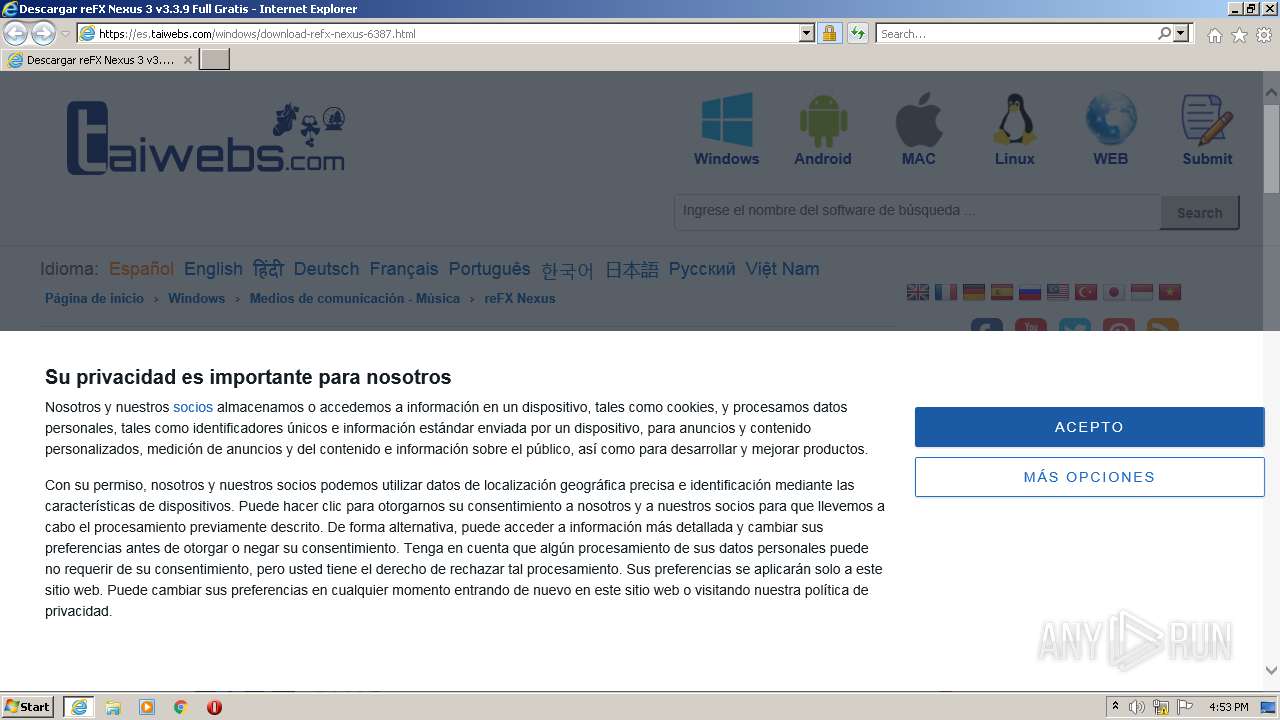Focus the software search name field
Image resolution: width=1280 pixels, height=720 pixels.
[x=917, y=211]
